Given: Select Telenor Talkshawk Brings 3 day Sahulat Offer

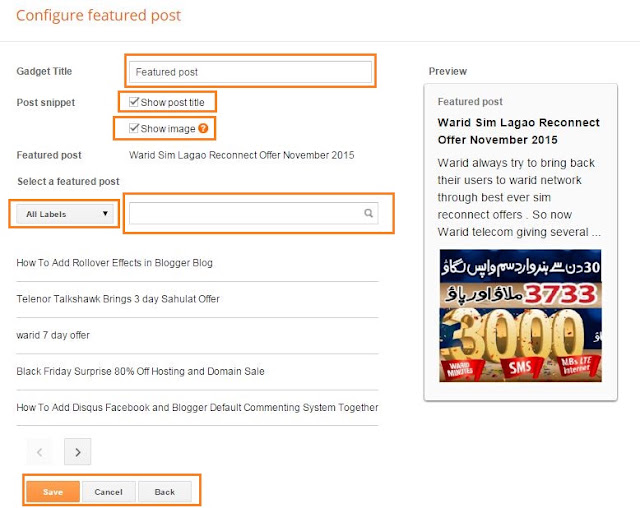Looking at the screenshot, I should coord(118,299).
